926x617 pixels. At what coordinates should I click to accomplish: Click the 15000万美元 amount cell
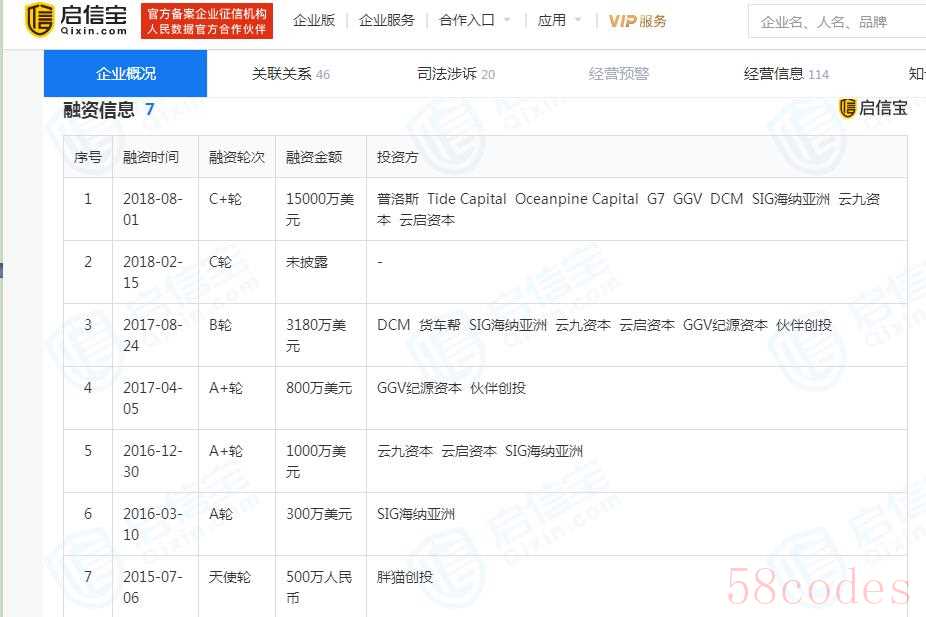coord(320,209)
